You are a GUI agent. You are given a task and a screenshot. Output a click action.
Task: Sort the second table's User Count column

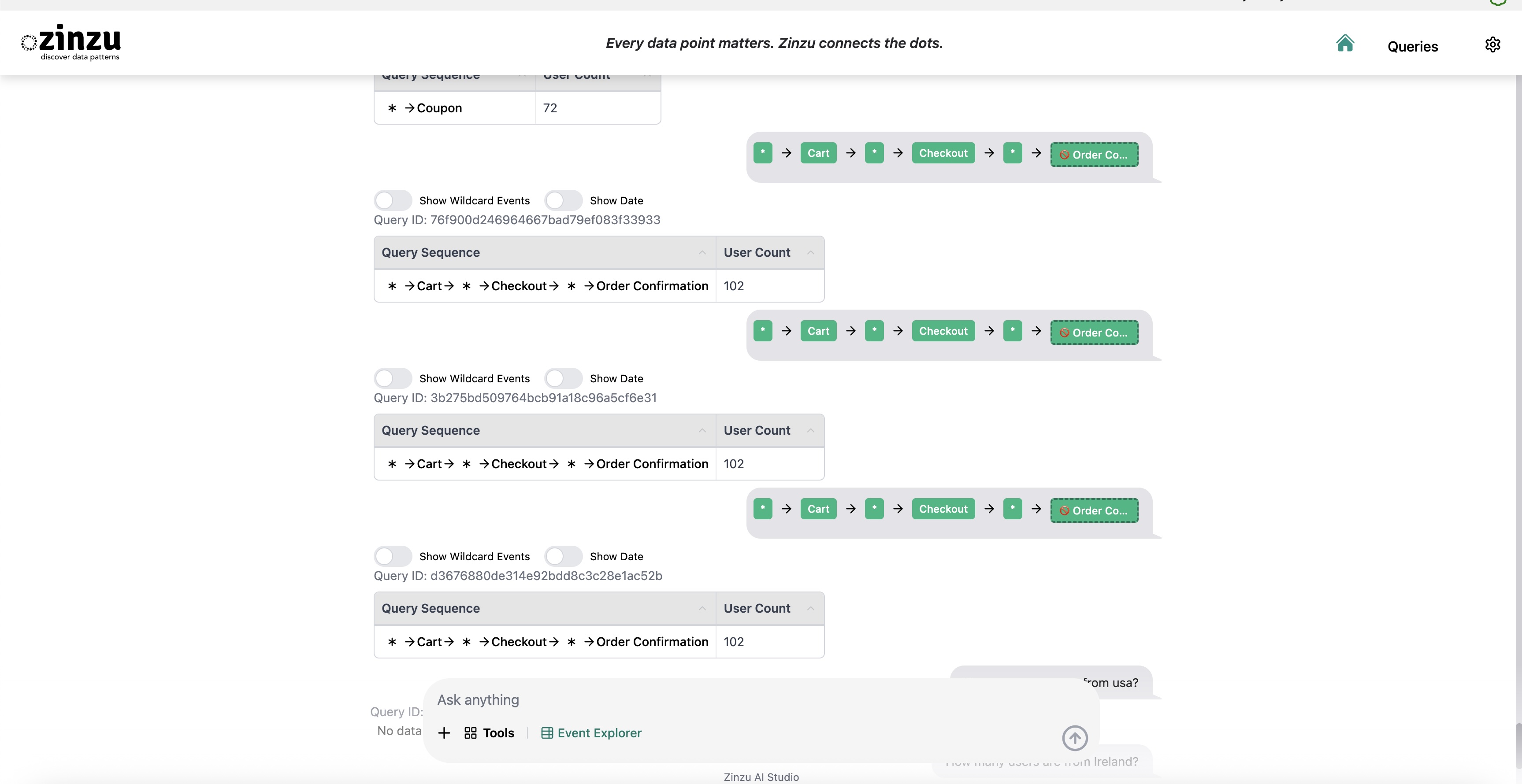click(811, 430)
